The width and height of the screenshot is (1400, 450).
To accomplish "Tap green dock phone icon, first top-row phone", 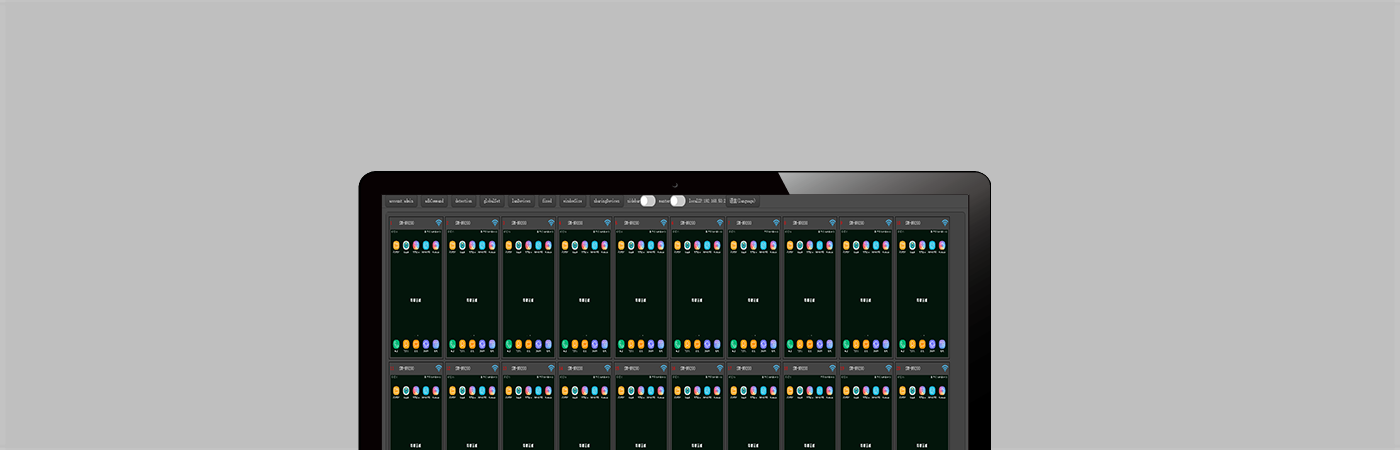I will coord(397,344).
